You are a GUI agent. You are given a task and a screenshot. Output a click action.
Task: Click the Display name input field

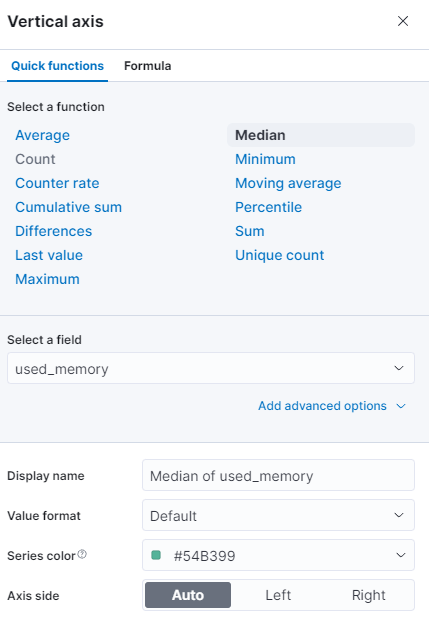tap(278, 475)
